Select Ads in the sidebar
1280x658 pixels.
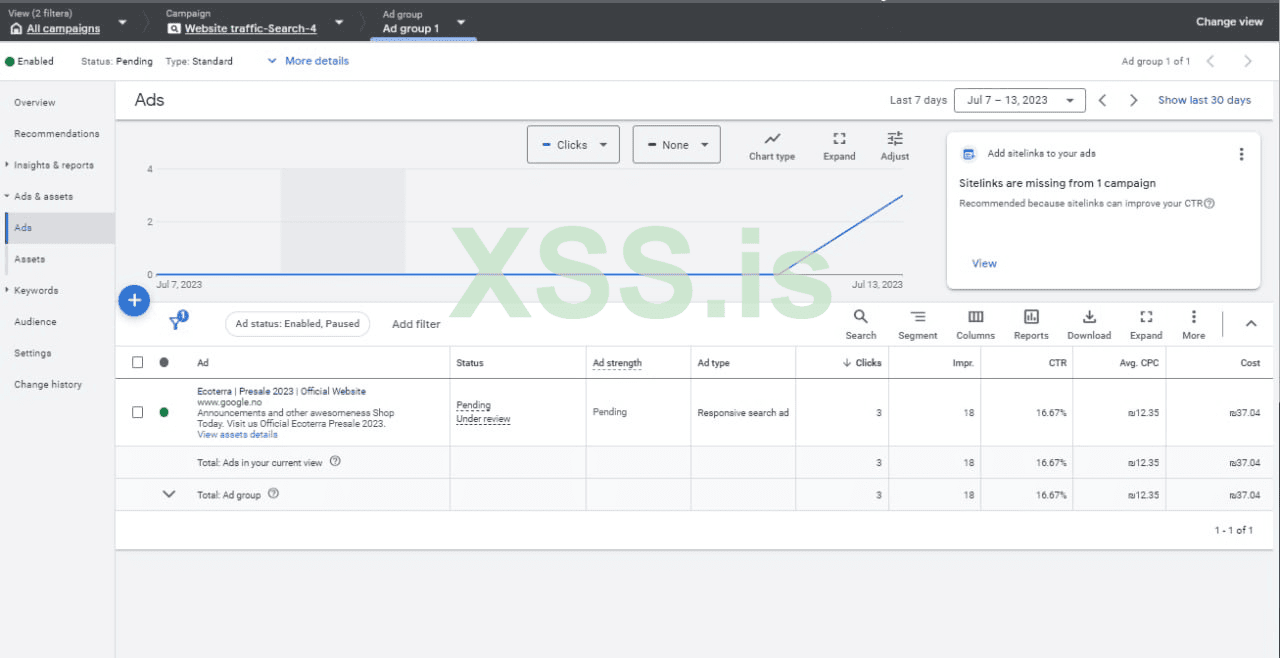click(x=60, y=228)
